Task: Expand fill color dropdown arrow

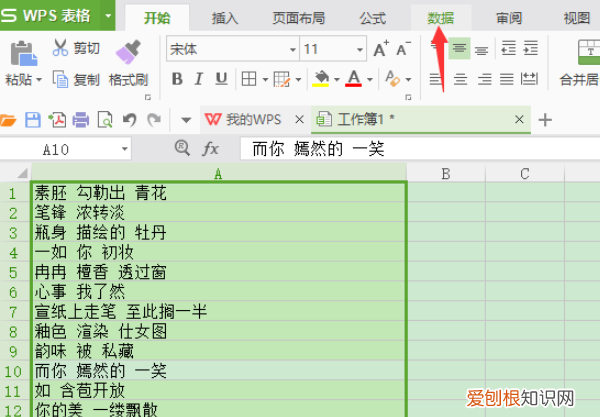Action: pyautogui.click(x=336, y=80)
